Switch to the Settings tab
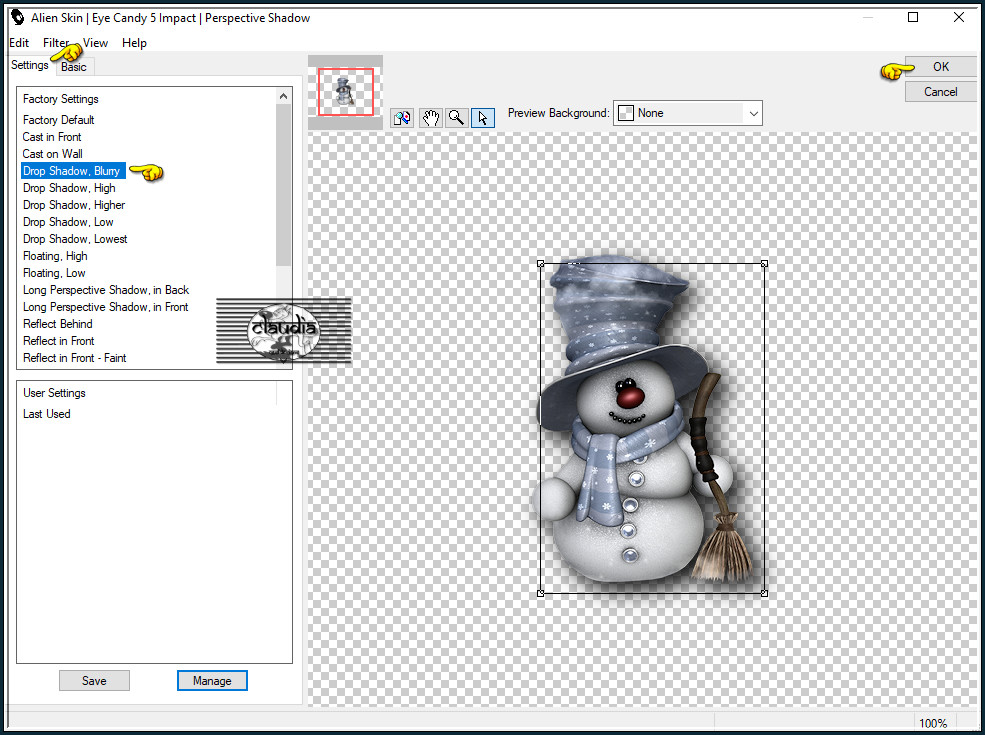Viewport: 985px width, 735px height. point(30,65)
